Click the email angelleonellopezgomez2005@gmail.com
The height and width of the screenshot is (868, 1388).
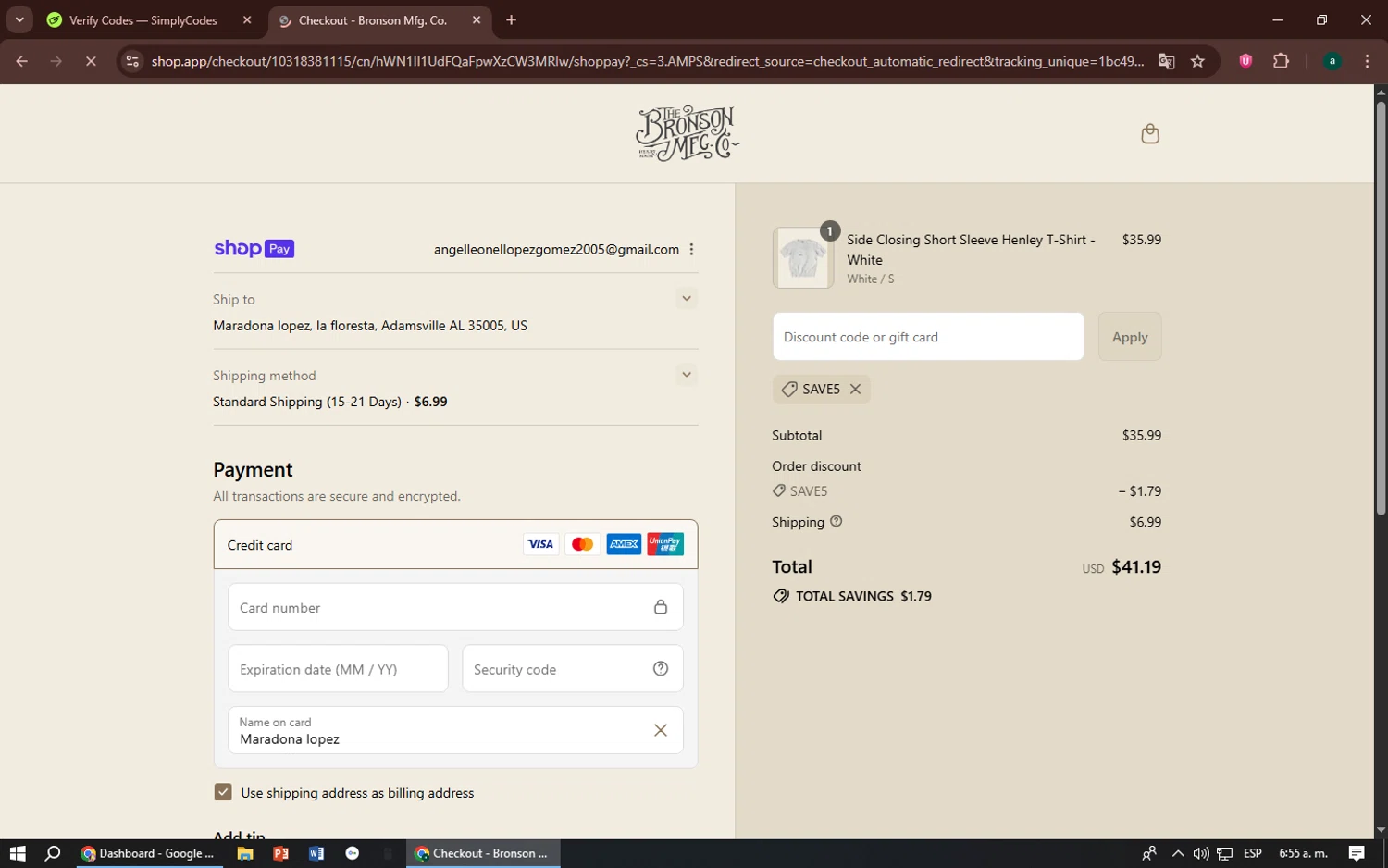click(556, 249)
